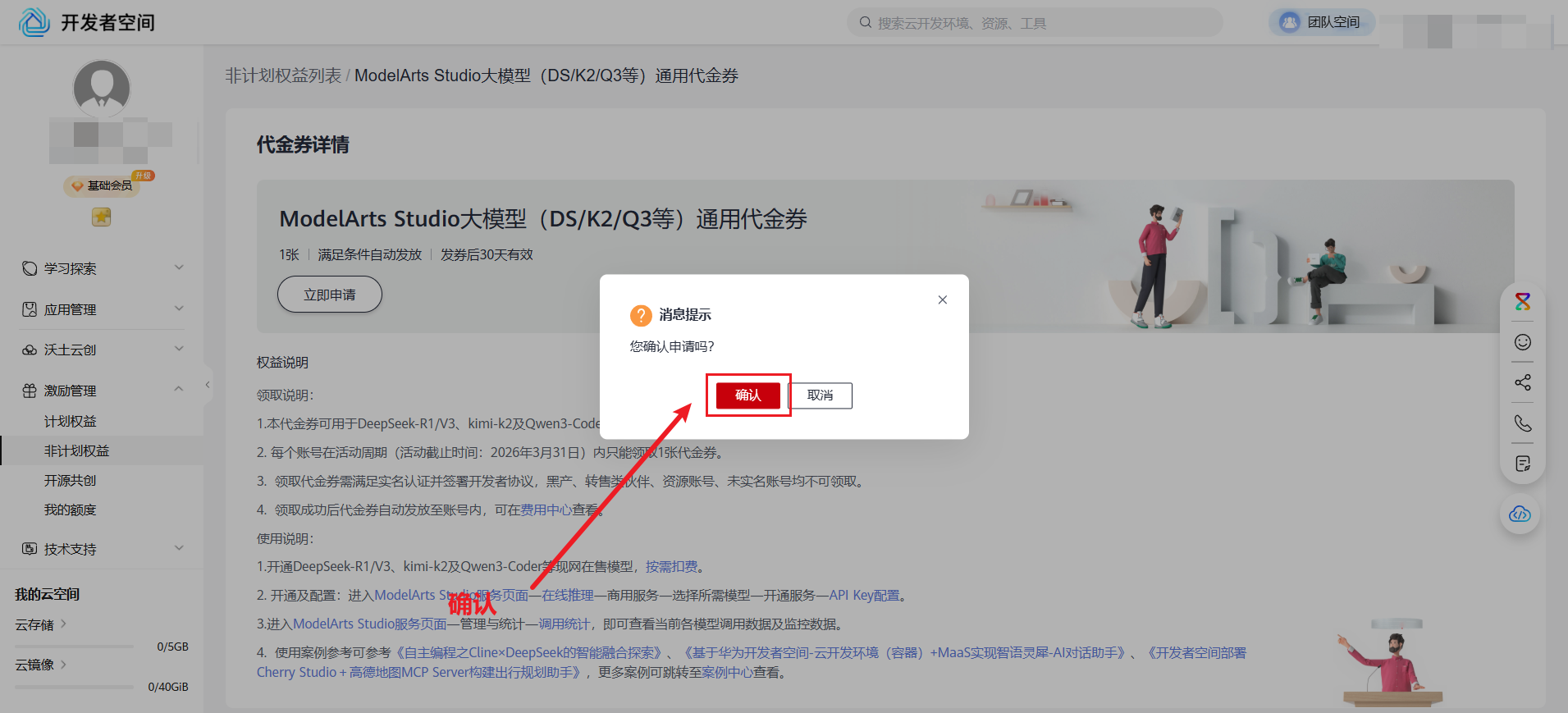Click the 0/5GB storage value

click(173, 647)
